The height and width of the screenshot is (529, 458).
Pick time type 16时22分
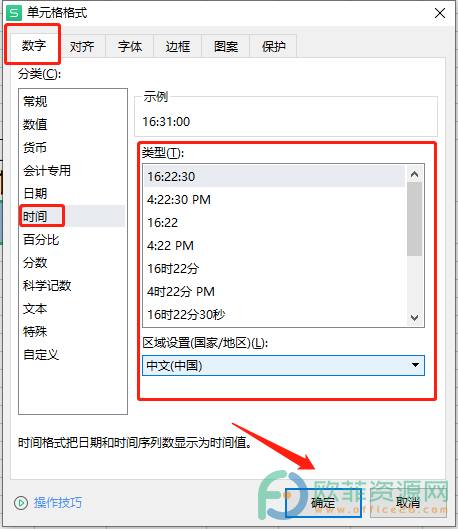[x=275, y=269]
